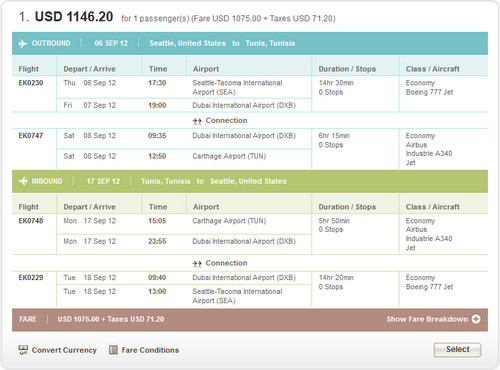Click Seattle-Tacoma airport in EK0229 row

pos(237,296)
